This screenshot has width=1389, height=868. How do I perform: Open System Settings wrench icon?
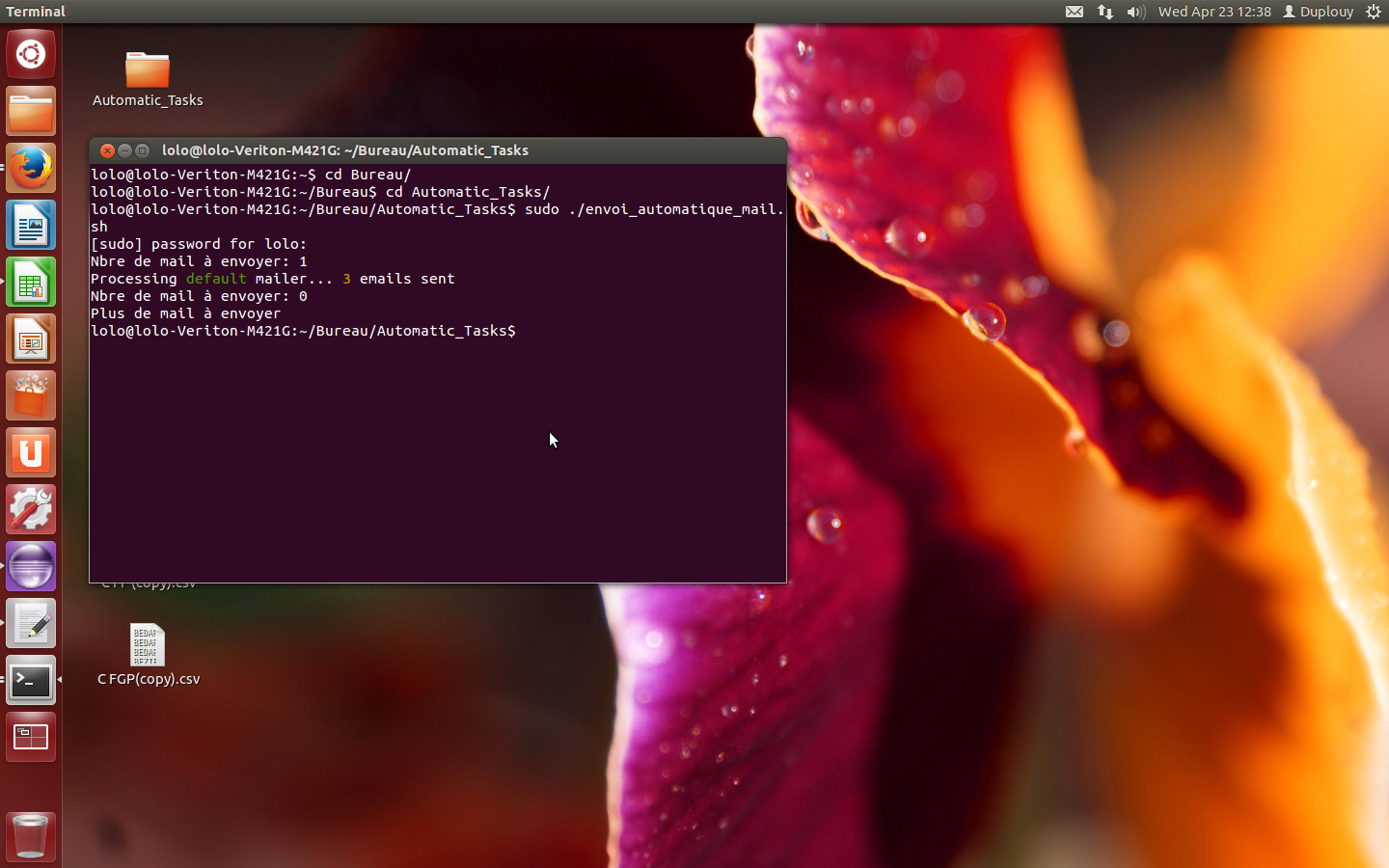31,510
